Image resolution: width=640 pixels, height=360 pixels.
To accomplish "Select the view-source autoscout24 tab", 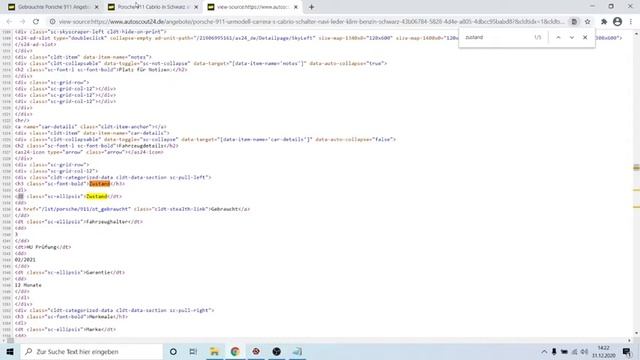I will [252, 7].
